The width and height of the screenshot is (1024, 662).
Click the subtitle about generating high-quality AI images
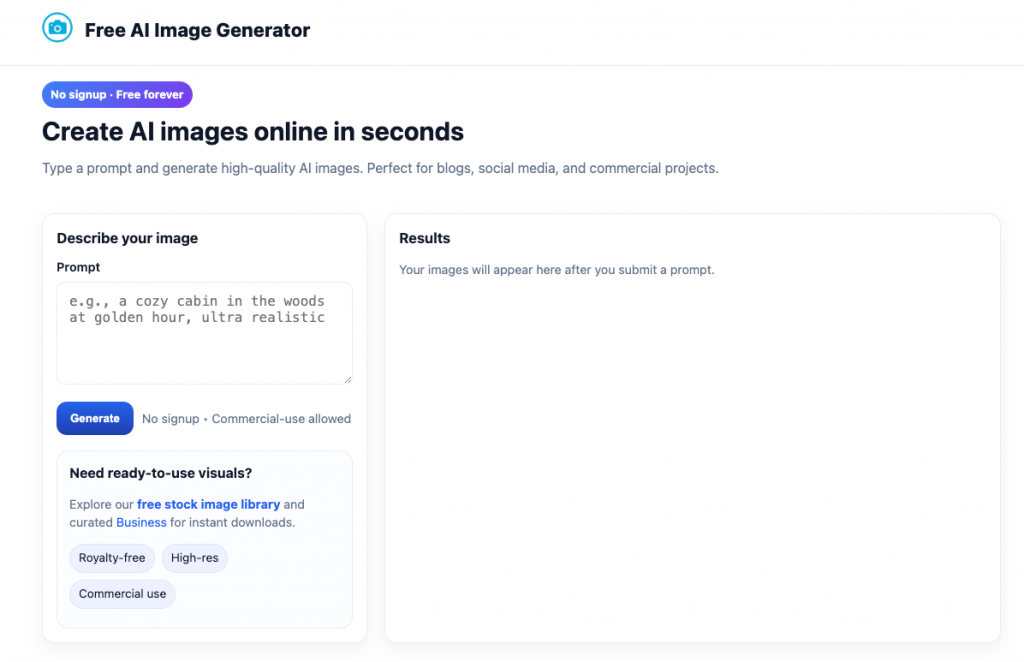[x=380, y=168]
